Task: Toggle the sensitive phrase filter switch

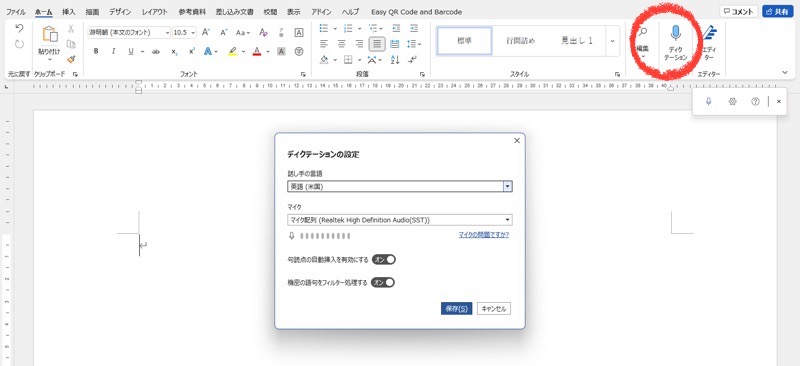Action: (x=383, y=282)
